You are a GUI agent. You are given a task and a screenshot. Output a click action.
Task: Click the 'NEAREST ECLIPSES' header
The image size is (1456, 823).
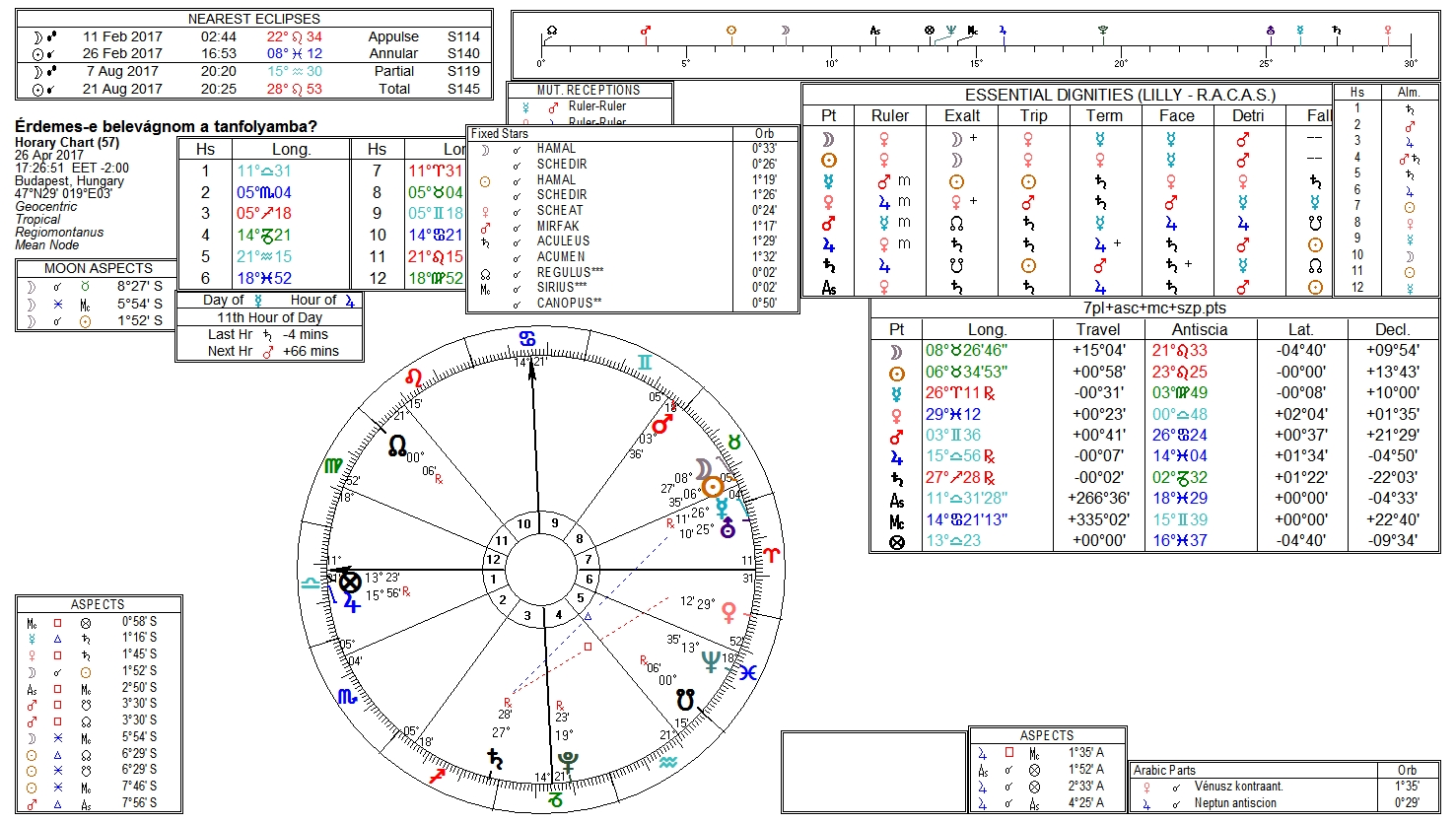click(253, 19)
